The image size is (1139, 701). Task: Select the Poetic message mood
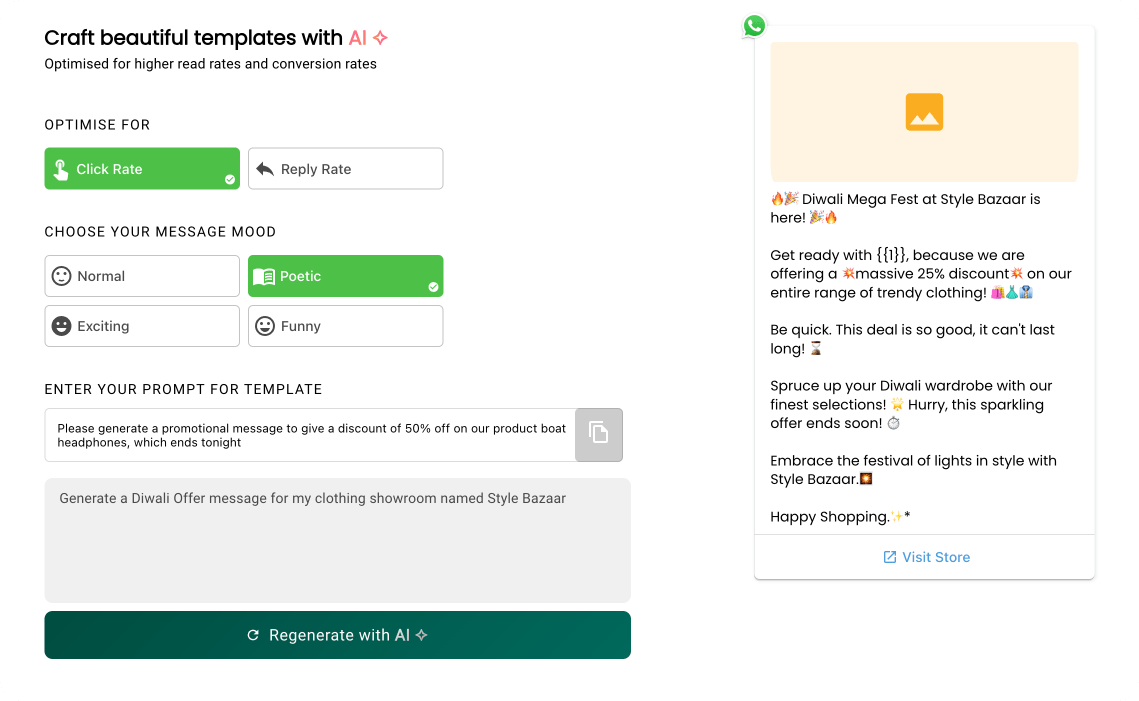pos(345,276)
